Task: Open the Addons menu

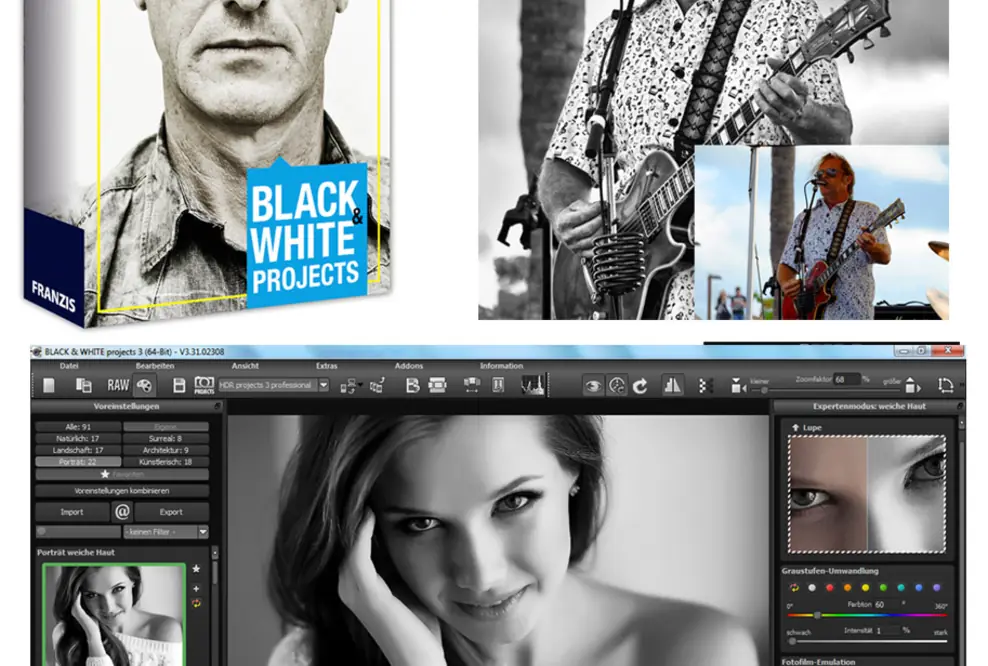Action: click(409, 366)
